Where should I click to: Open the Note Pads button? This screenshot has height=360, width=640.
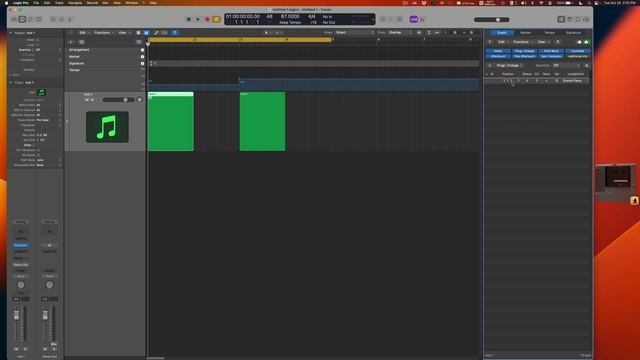click(570, 19)
